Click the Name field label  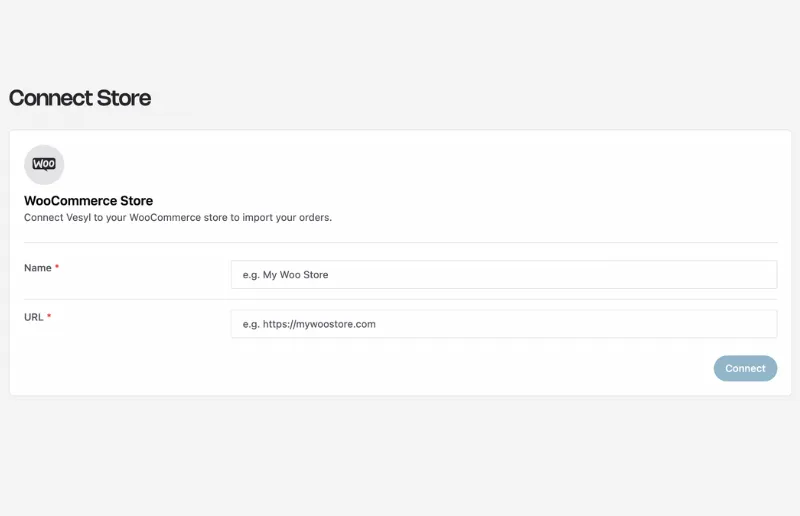(38, 268)
